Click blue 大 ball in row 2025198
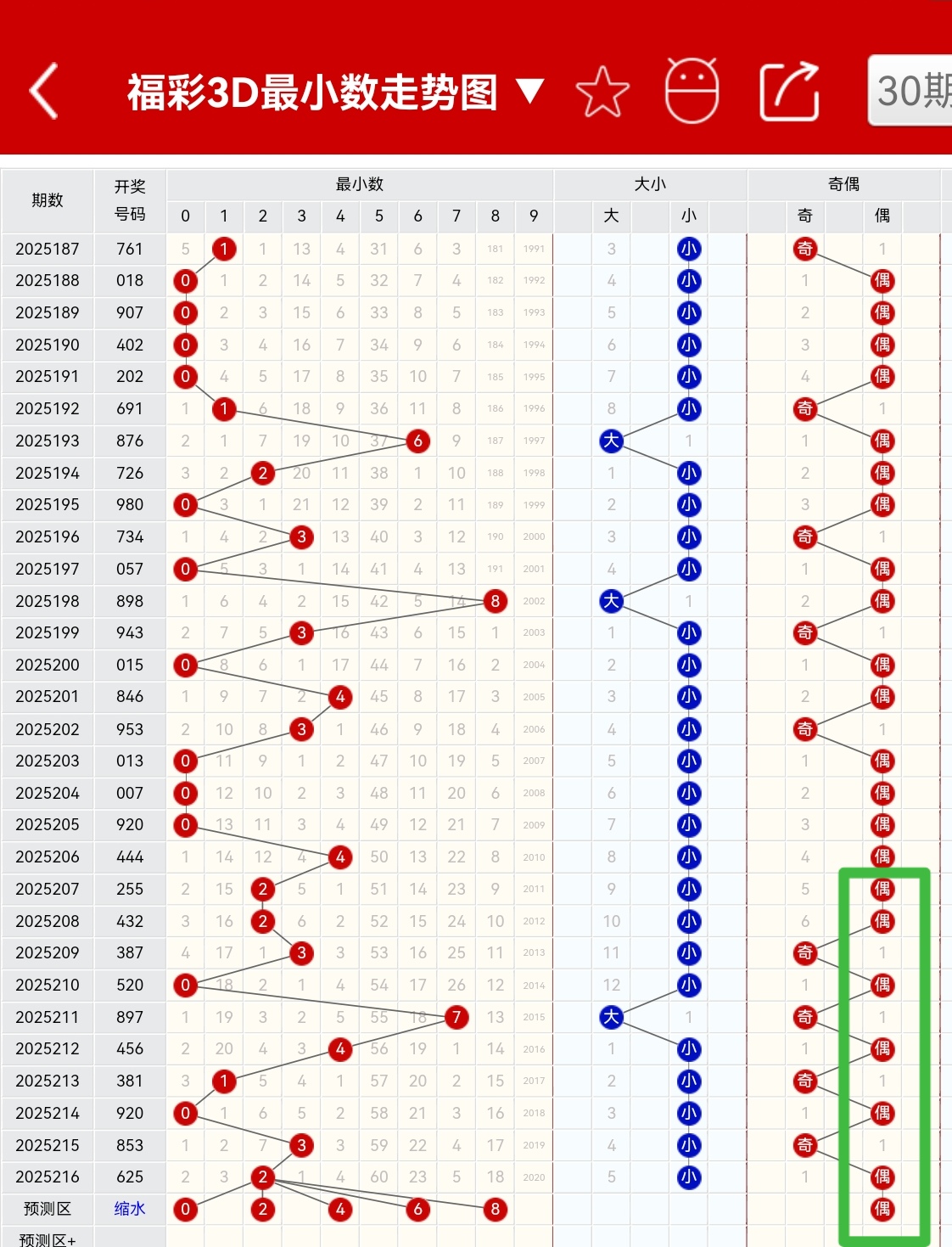 [x=611, y=601]
